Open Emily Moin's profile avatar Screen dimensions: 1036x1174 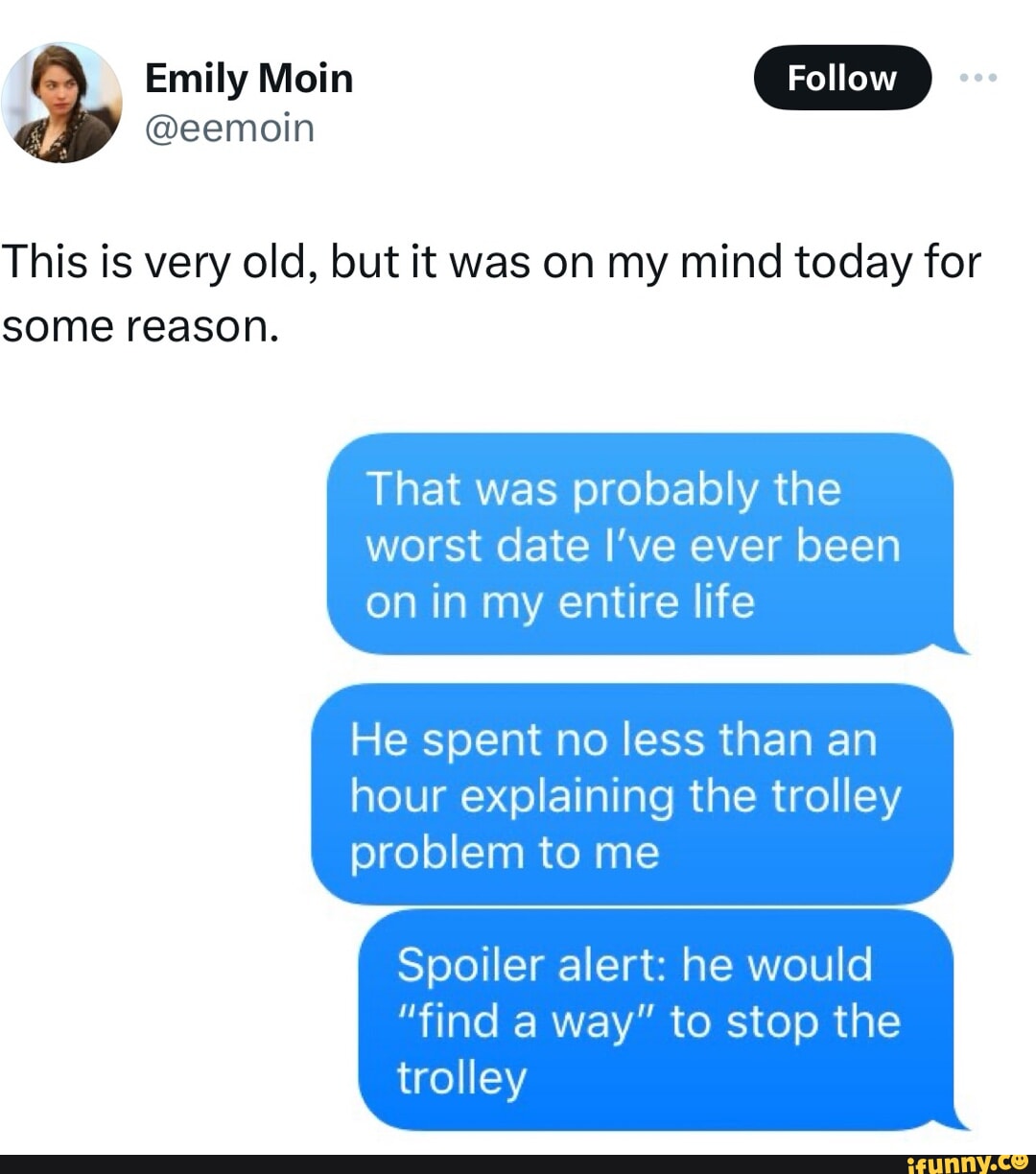pyautogui.click(x=62, y=103)
